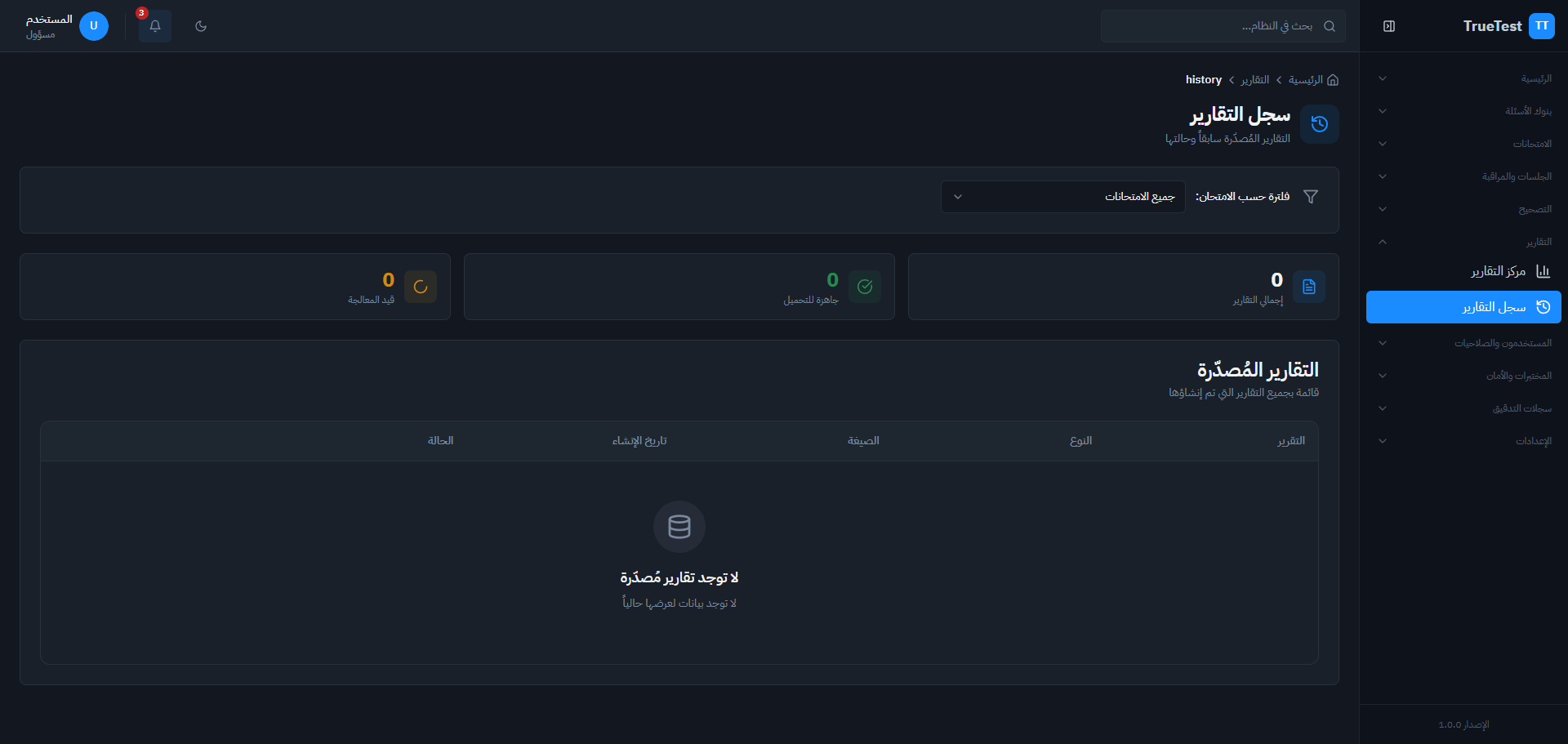The width and height of the screenshot is (1568, 744).
Task: Click the user avatar U icon
Action: (94, 26)
